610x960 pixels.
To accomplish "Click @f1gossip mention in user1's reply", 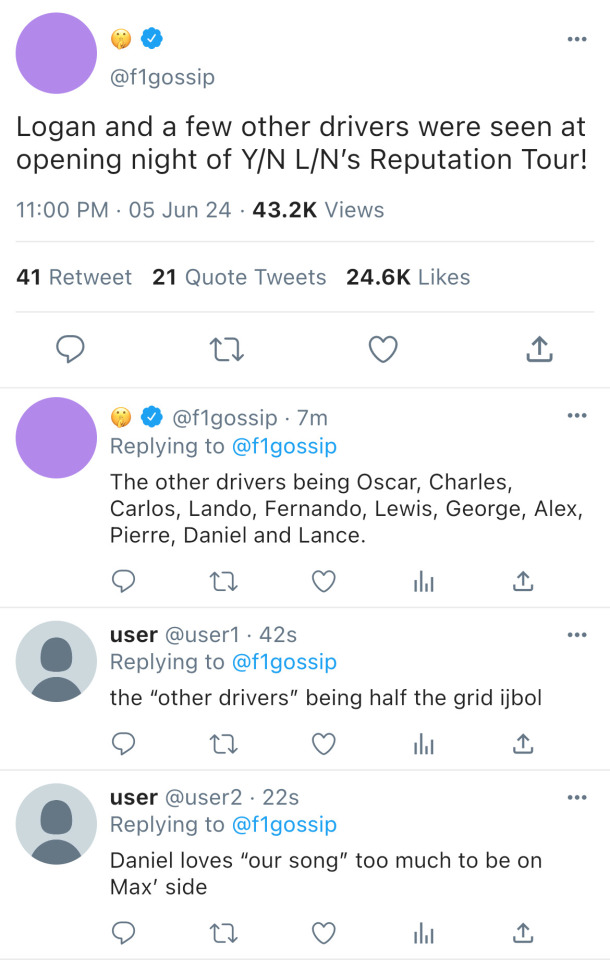I will (283, 662).
